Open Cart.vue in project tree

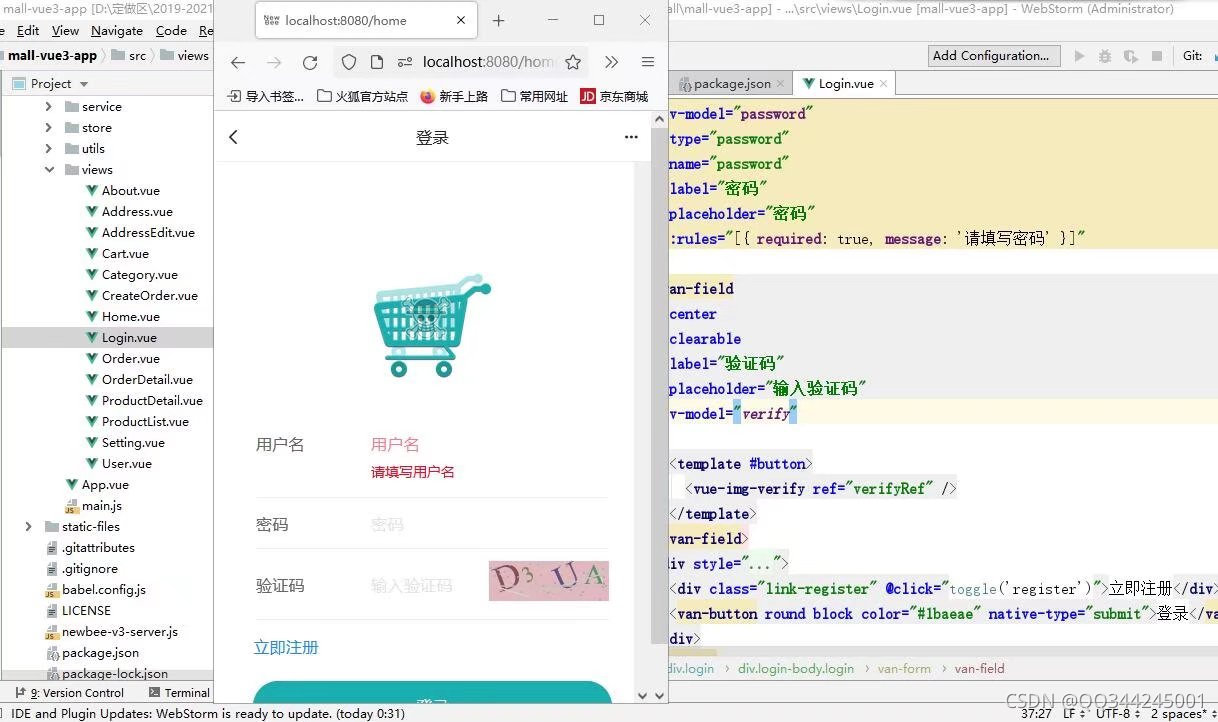[125, 253]
